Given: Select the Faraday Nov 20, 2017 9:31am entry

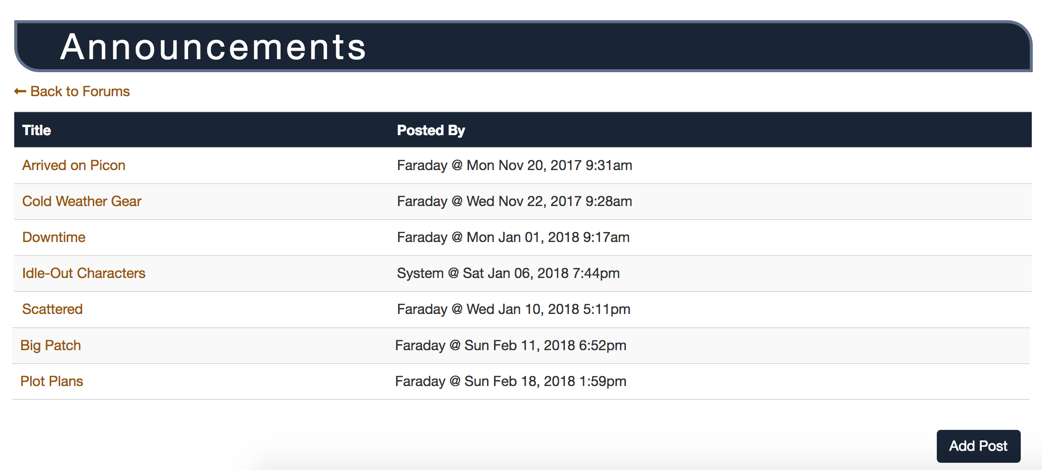Looking at the screenshot, I should tap(514, 165).
